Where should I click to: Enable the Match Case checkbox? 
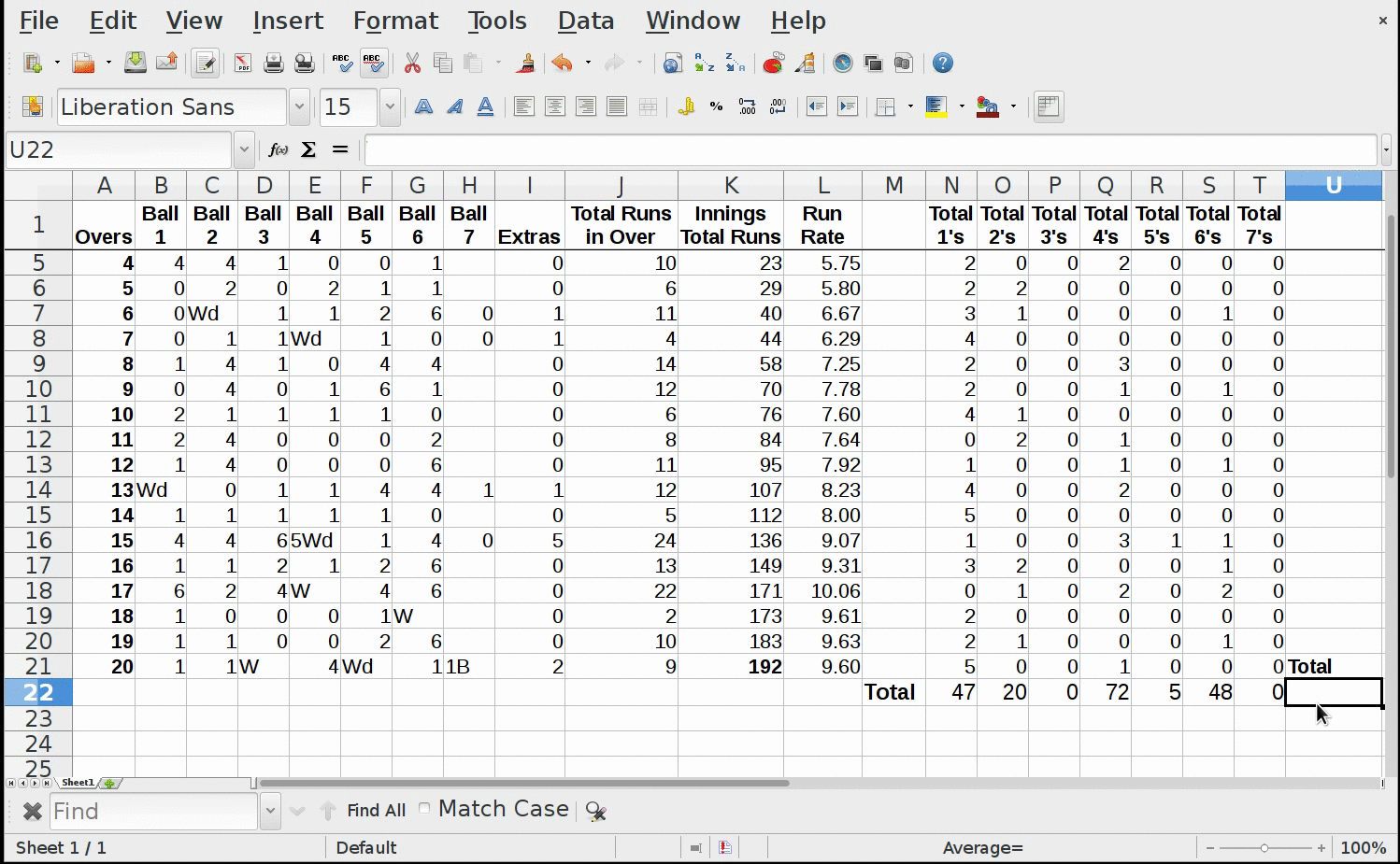pyautogui.click(x=425, y=809)
